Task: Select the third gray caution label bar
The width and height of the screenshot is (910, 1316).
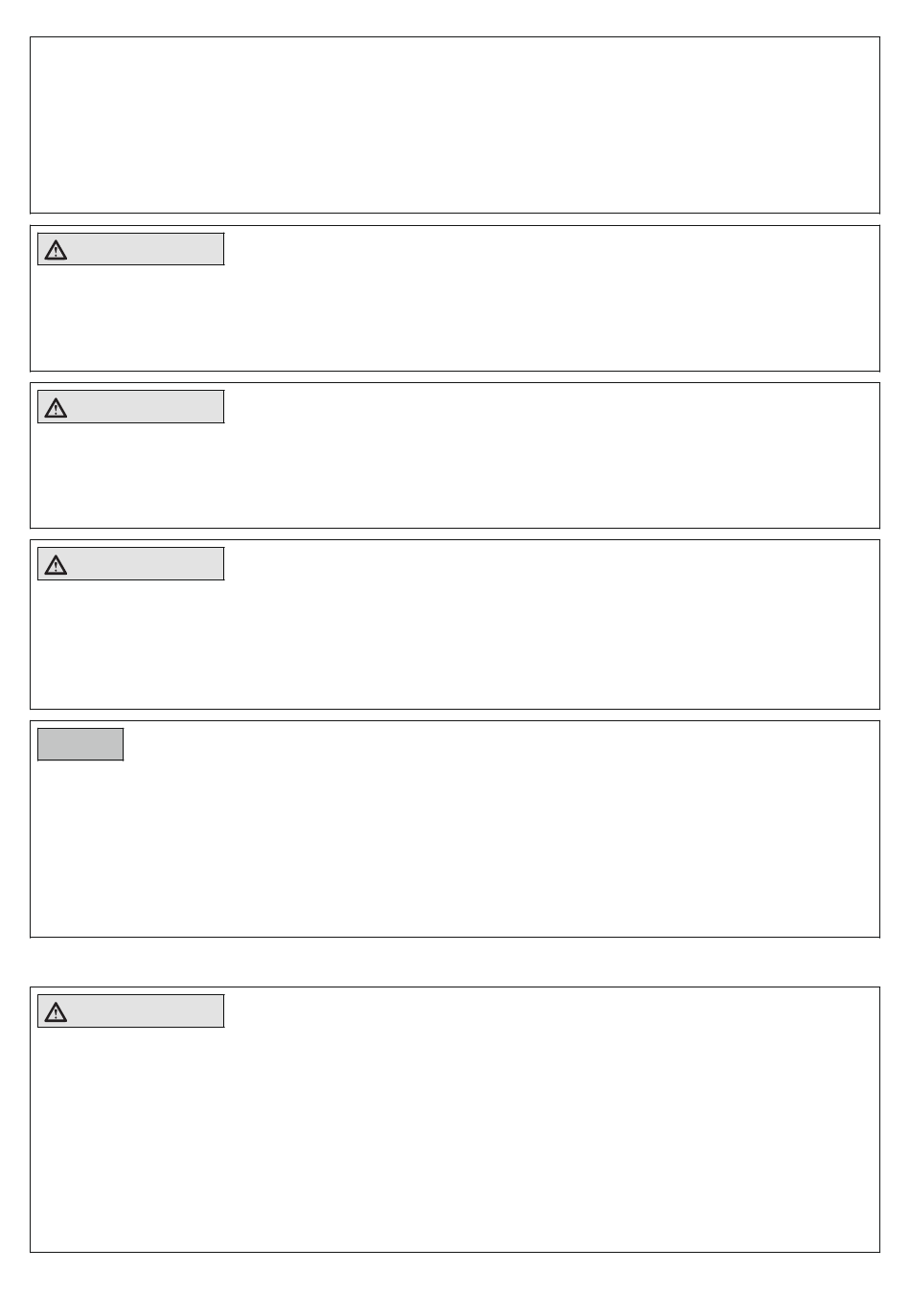Action: (130, 563)
